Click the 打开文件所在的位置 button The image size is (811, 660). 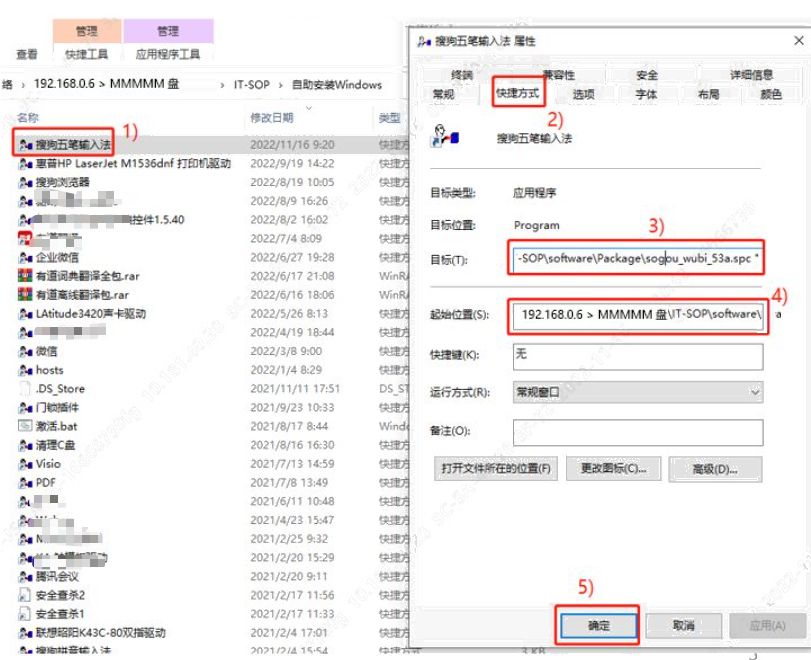pos(497,468)
